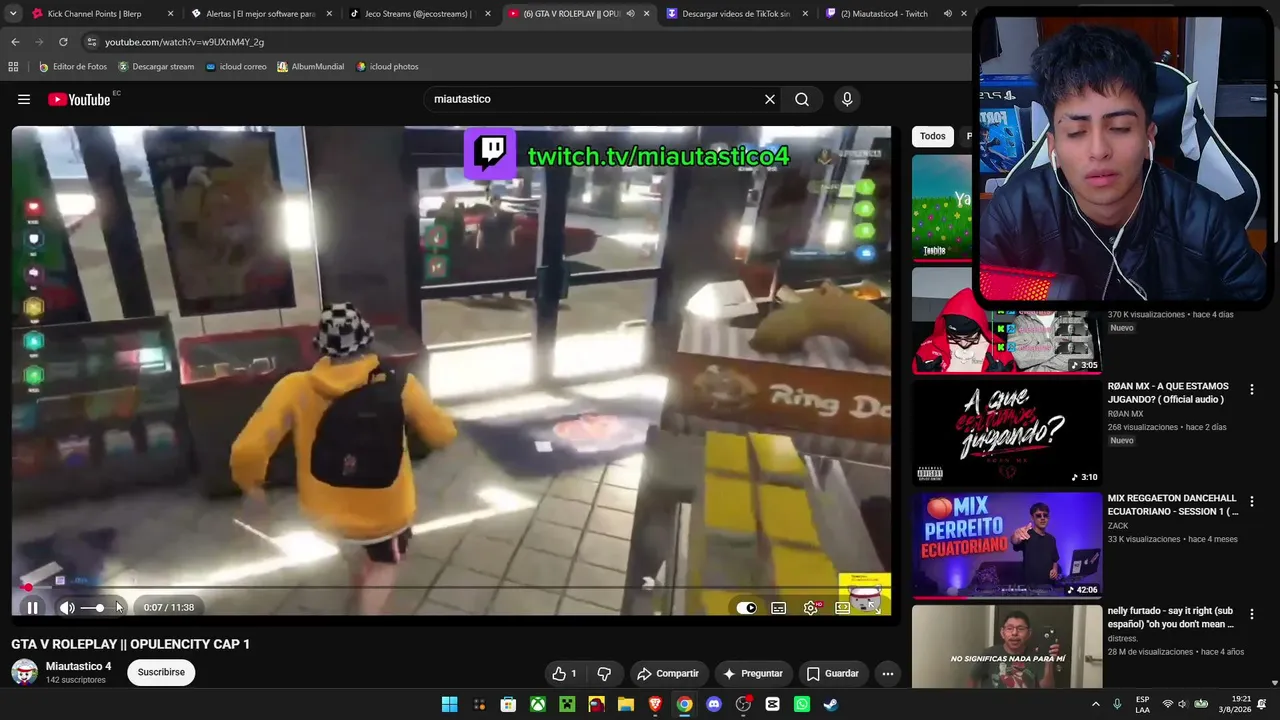Open the ESP LAA keyboard language switcher

pos(1142,704)
